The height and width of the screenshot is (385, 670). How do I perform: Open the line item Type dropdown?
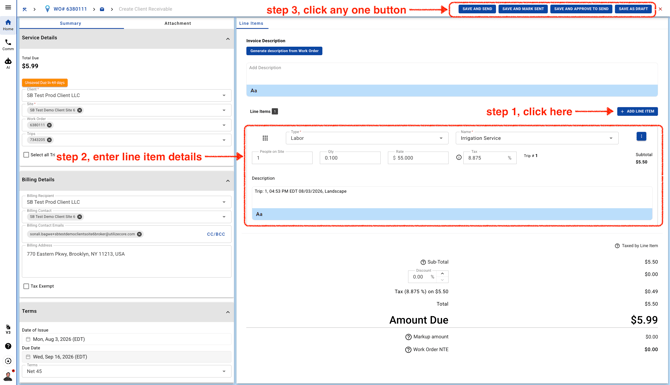[367, 138]
